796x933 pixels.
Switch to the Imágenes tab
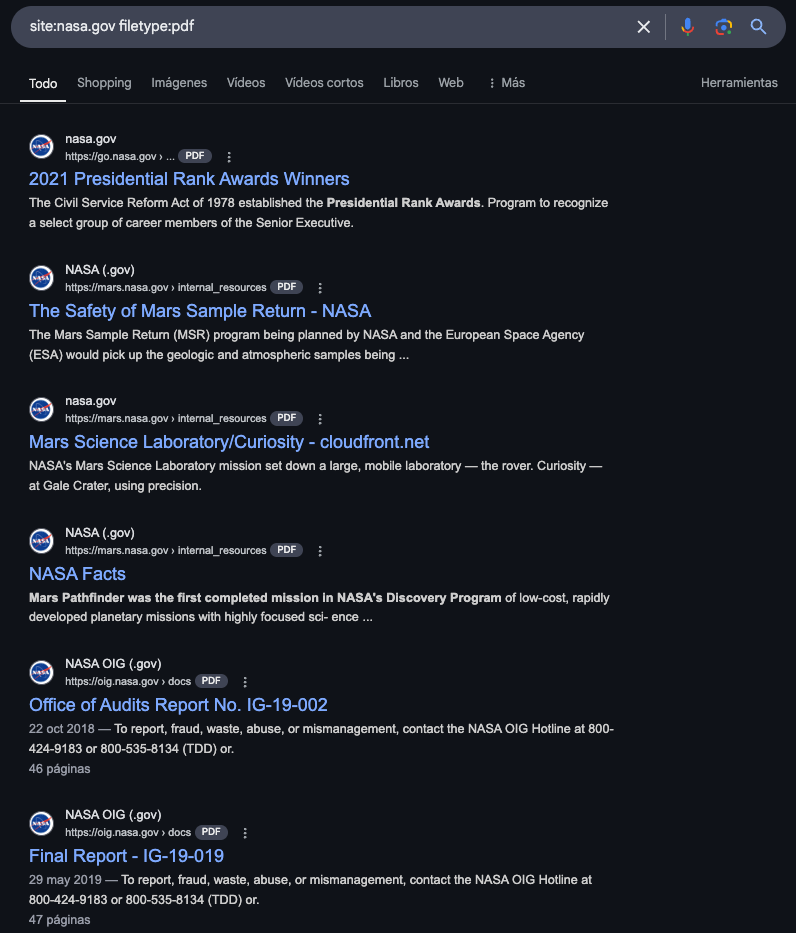tap(179, 83)
